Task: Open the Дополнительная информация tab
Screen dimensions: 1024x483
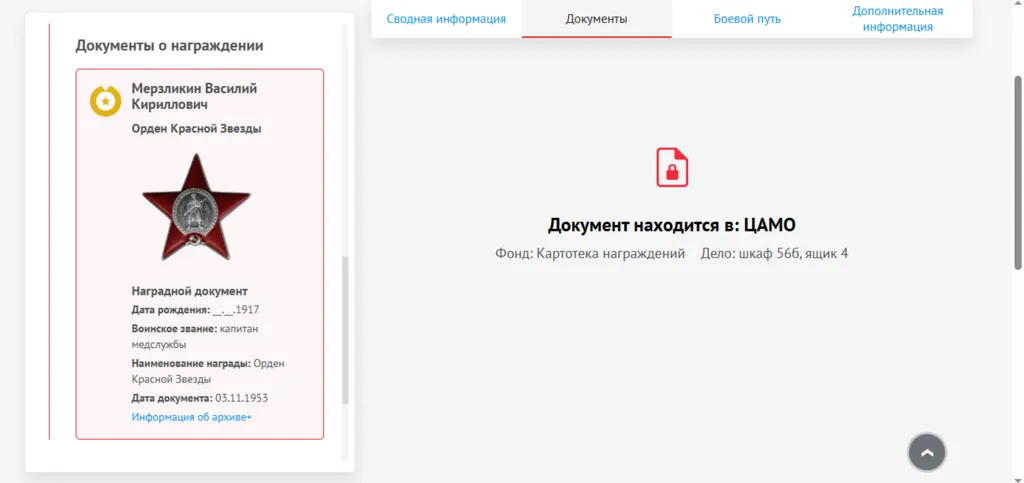Action: 897,19
